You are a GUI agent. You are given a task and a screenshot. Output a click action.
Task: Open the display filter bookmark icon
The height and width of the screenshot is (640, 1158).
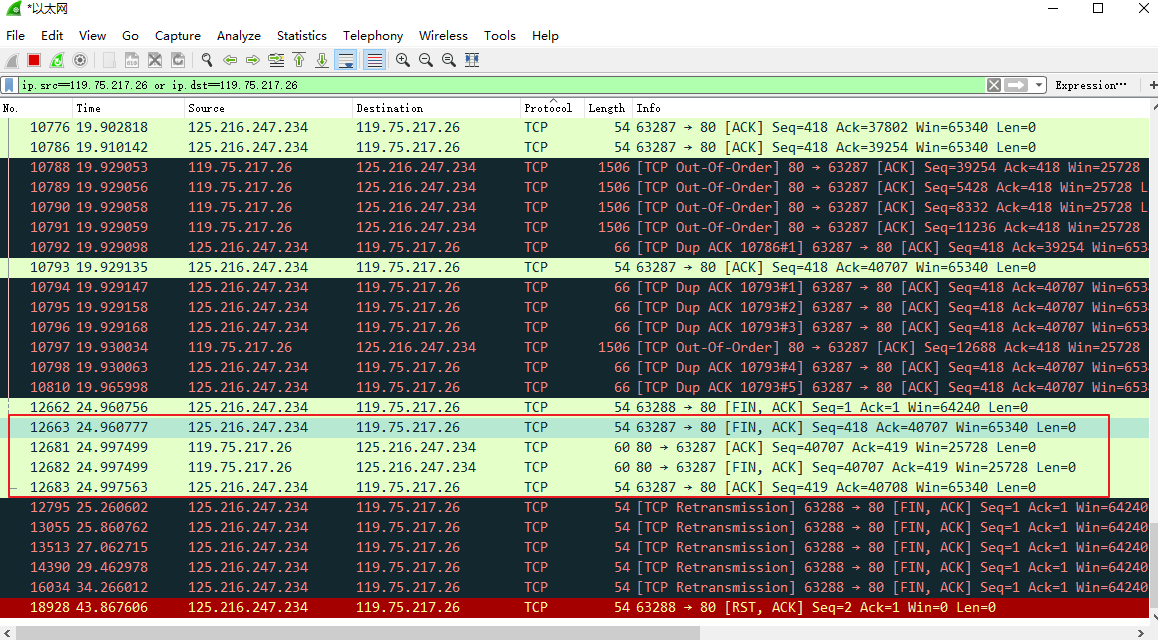pos(10,86)
